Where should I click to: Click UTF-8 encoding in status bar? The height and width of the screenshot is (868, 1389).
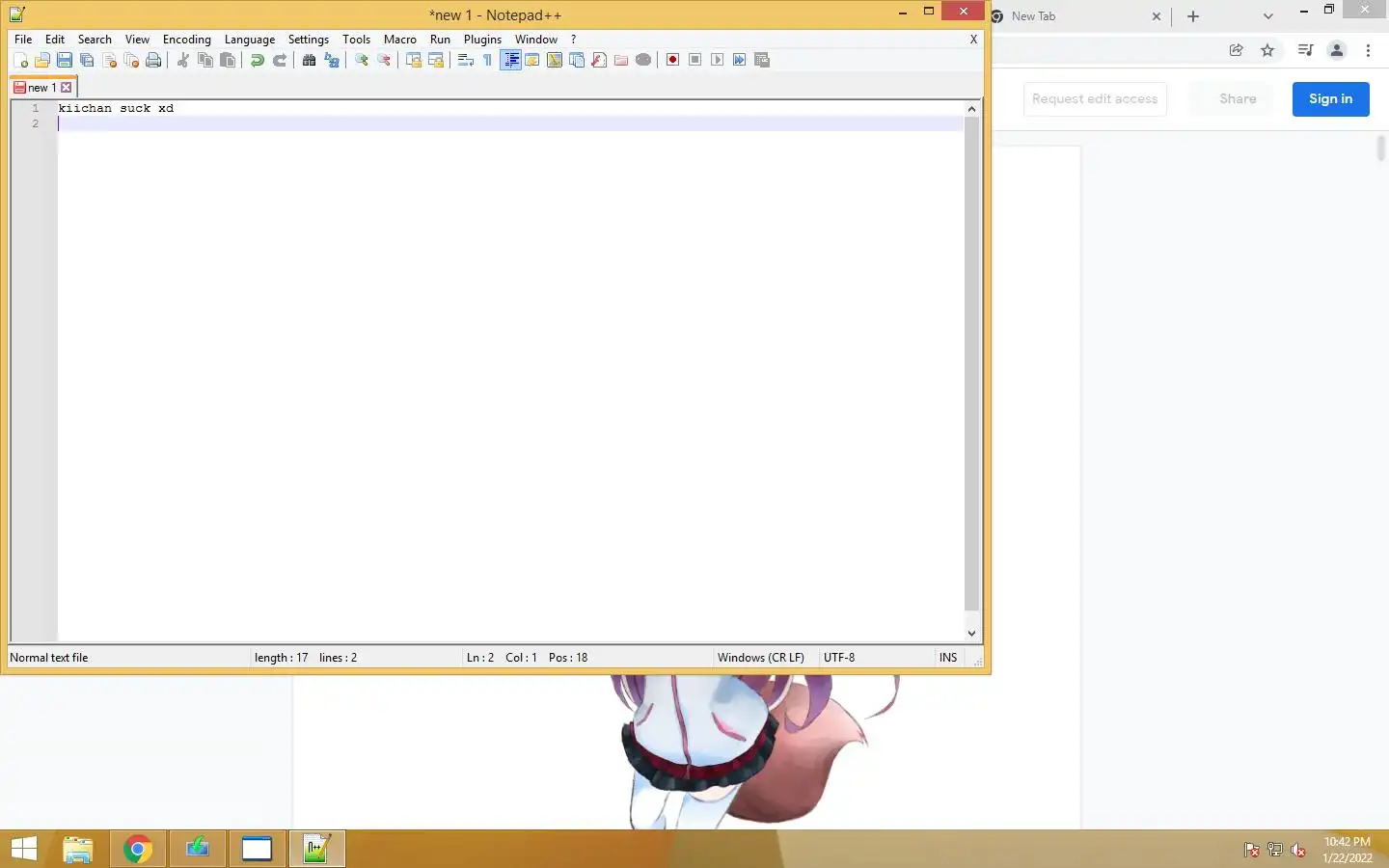[839, 658]
